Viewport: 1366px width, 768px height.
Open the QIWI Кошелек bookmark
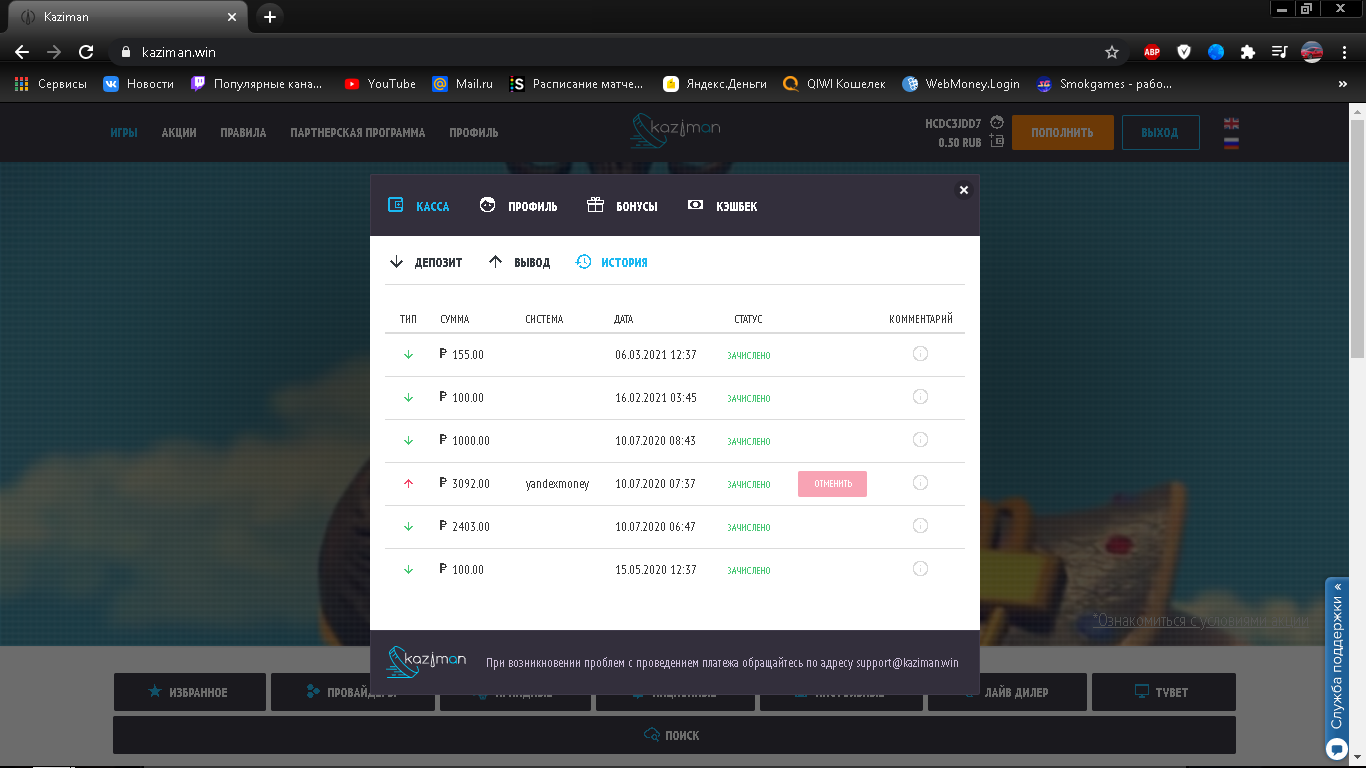[x=835, y=84]
